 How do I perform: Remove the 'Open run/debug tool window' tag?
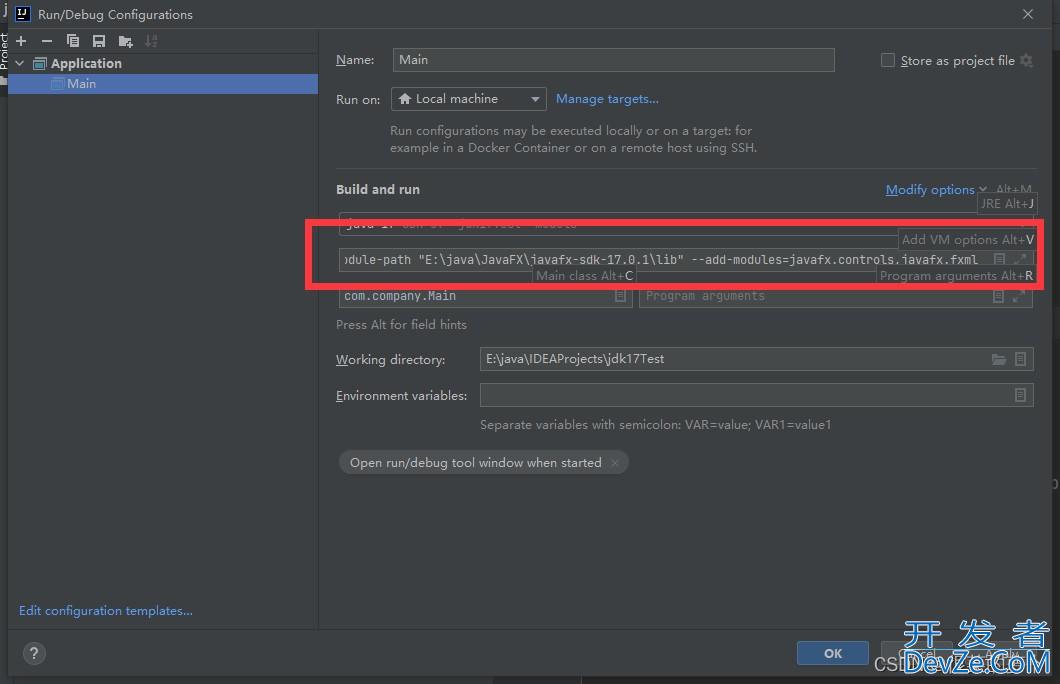click(615, 462)
